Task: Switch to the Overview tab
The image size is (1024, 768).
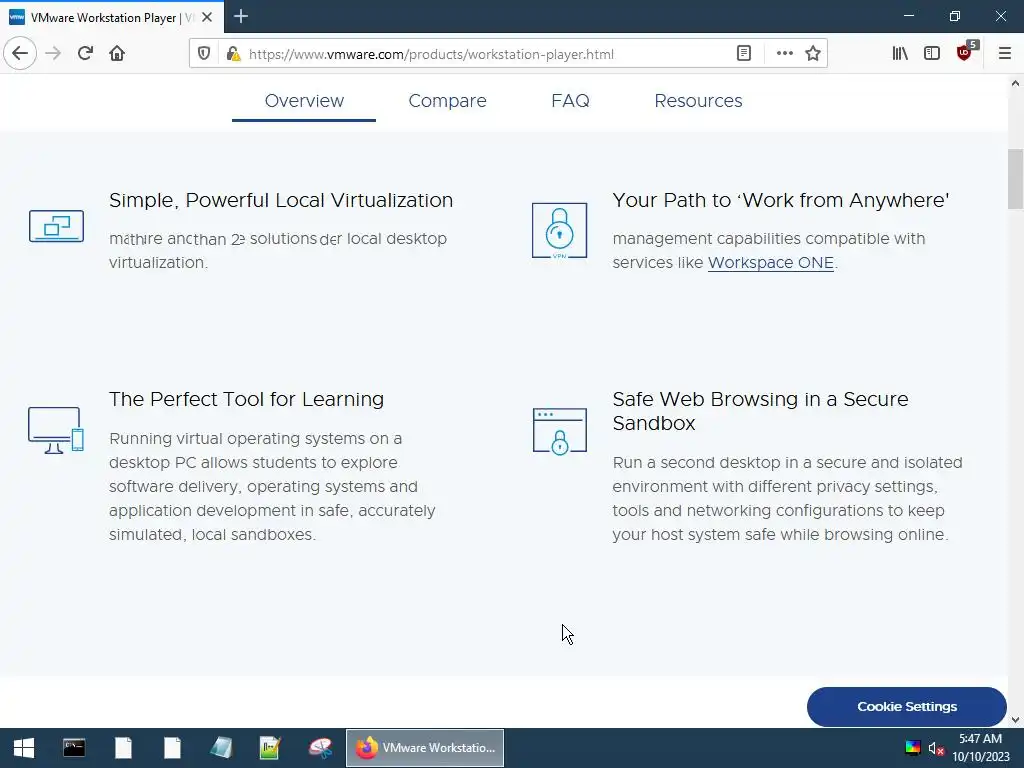Action: [304, 101]
